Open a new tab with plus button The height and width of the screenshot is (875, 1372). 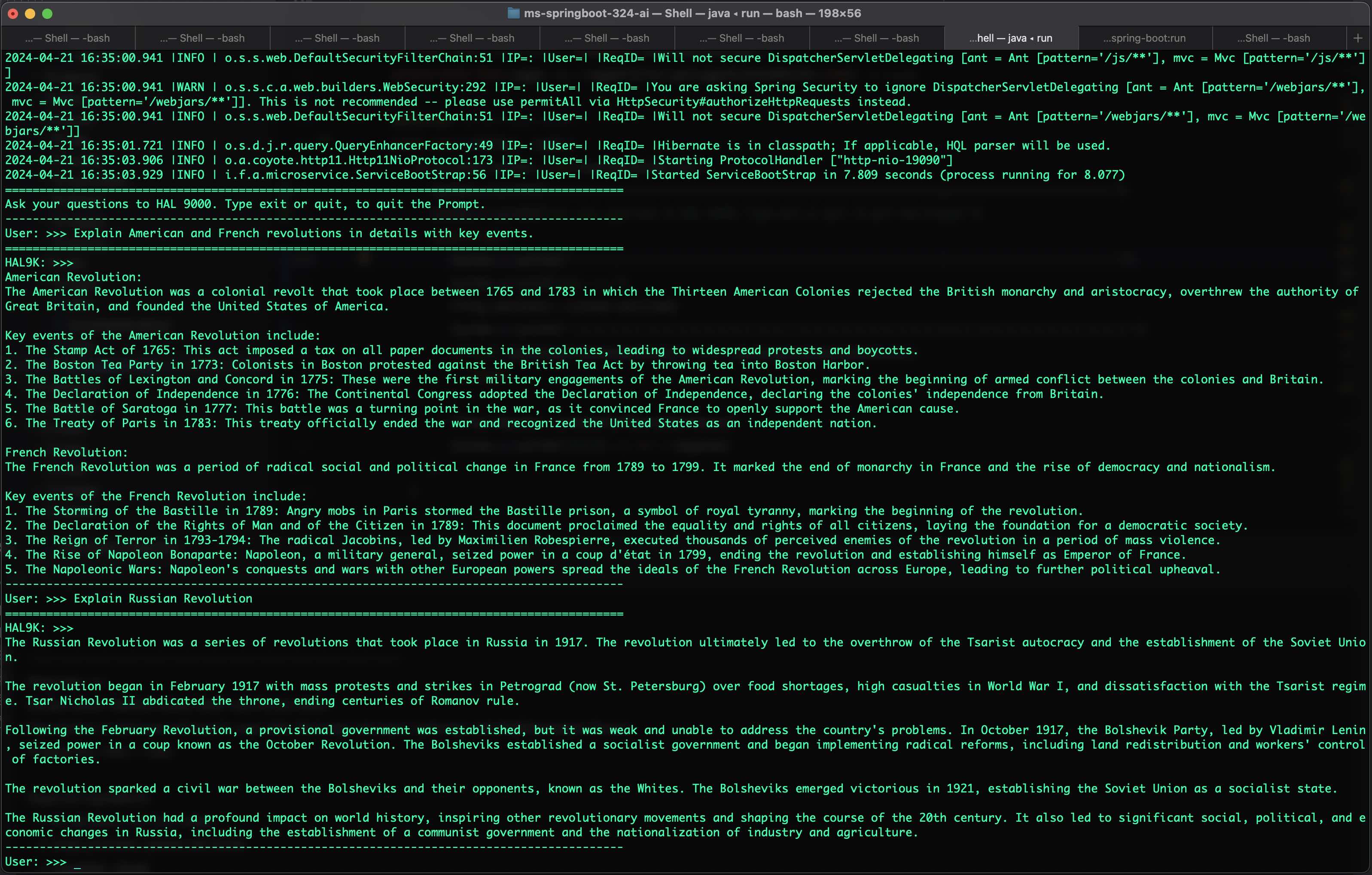pyautogui.click(x=1358, y=38)
